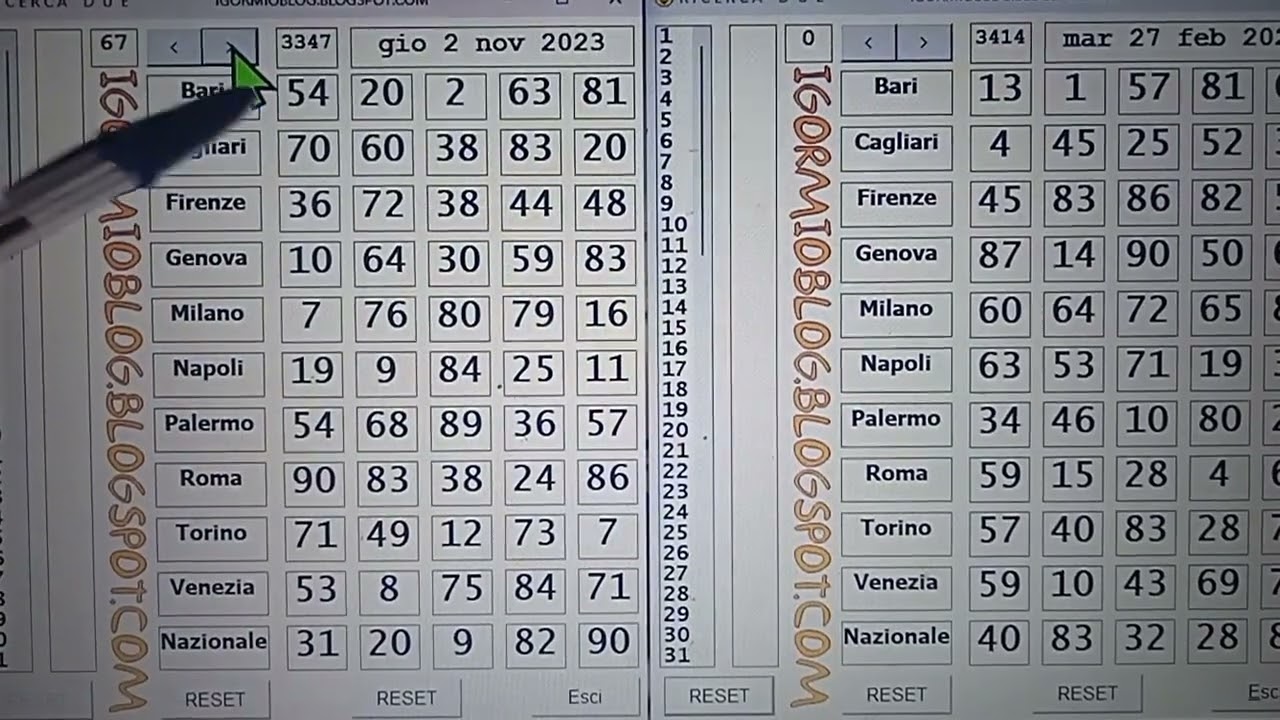The height and width of the screenshot is (720, 1280).
Task: Click draw counter 3347 in left window
Action: pyautogui.click(x=306, y=45)
